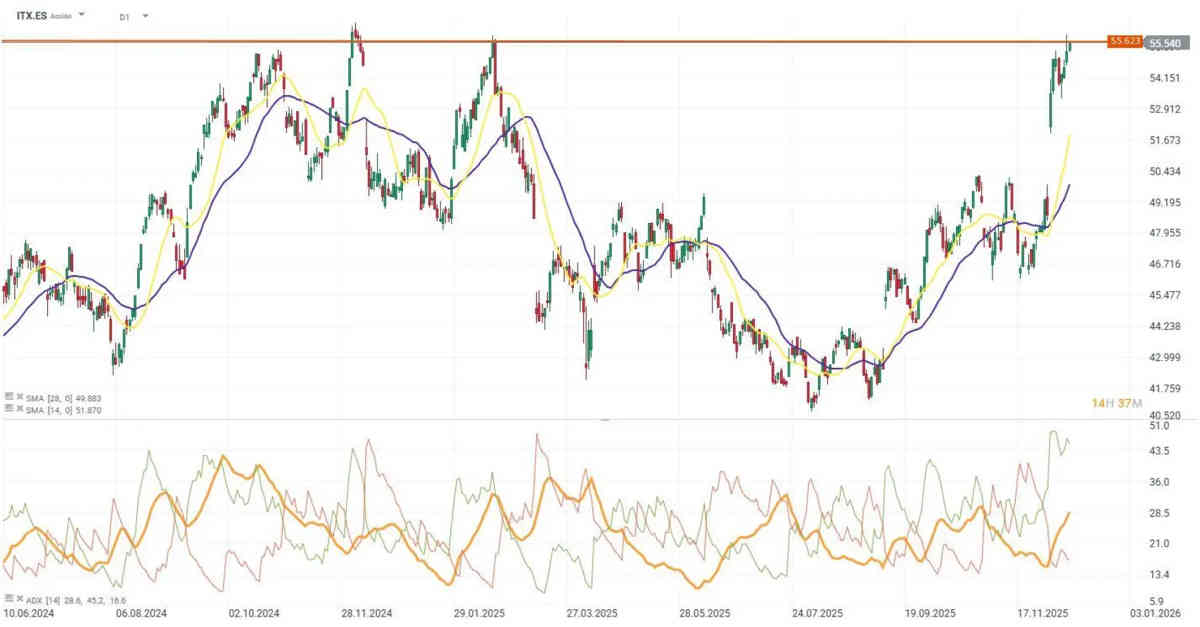Click the 55.540 price axis label

pos(1167,44)
